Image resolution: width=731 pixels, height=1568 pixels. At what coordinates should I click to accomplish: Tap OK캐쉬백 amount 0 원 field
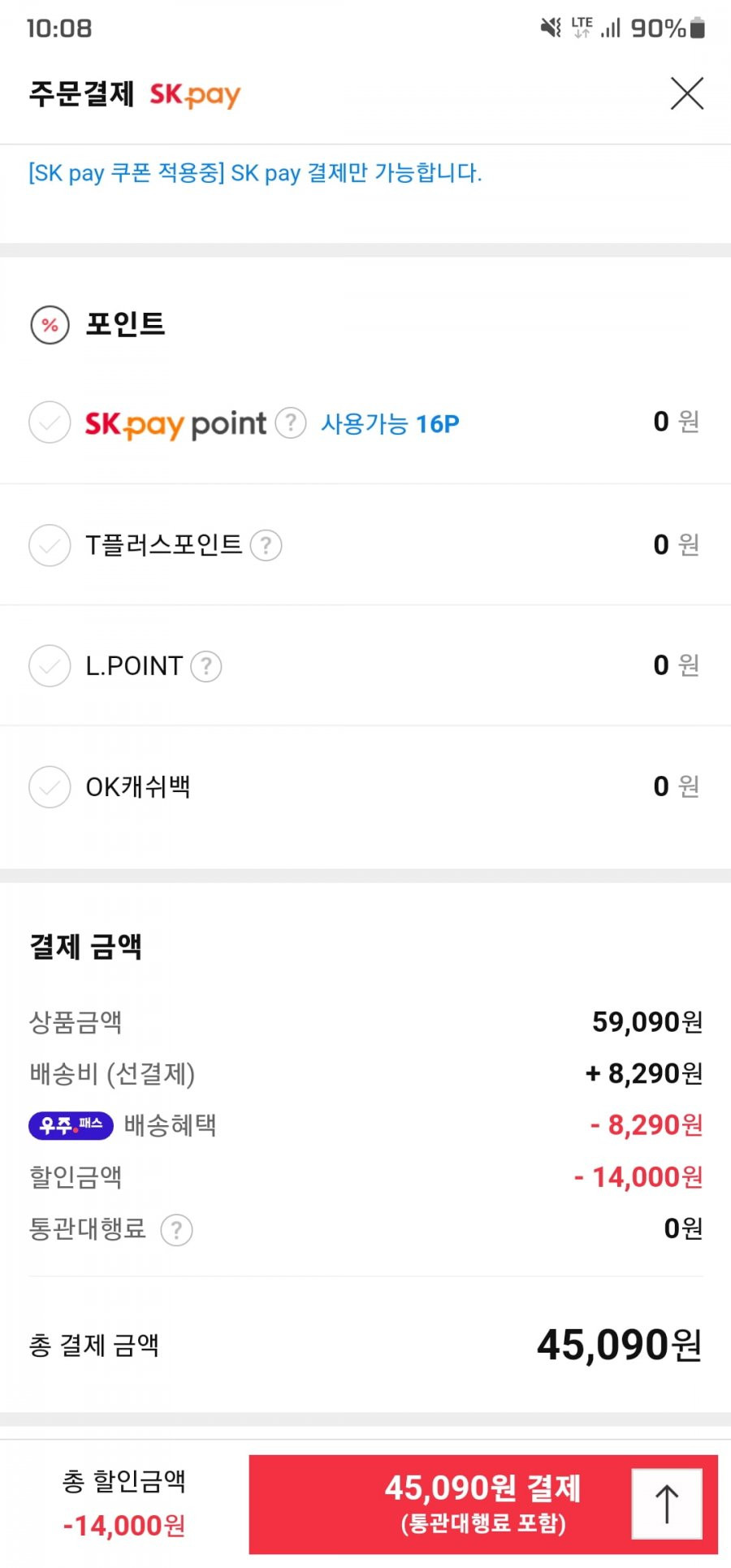676,786
